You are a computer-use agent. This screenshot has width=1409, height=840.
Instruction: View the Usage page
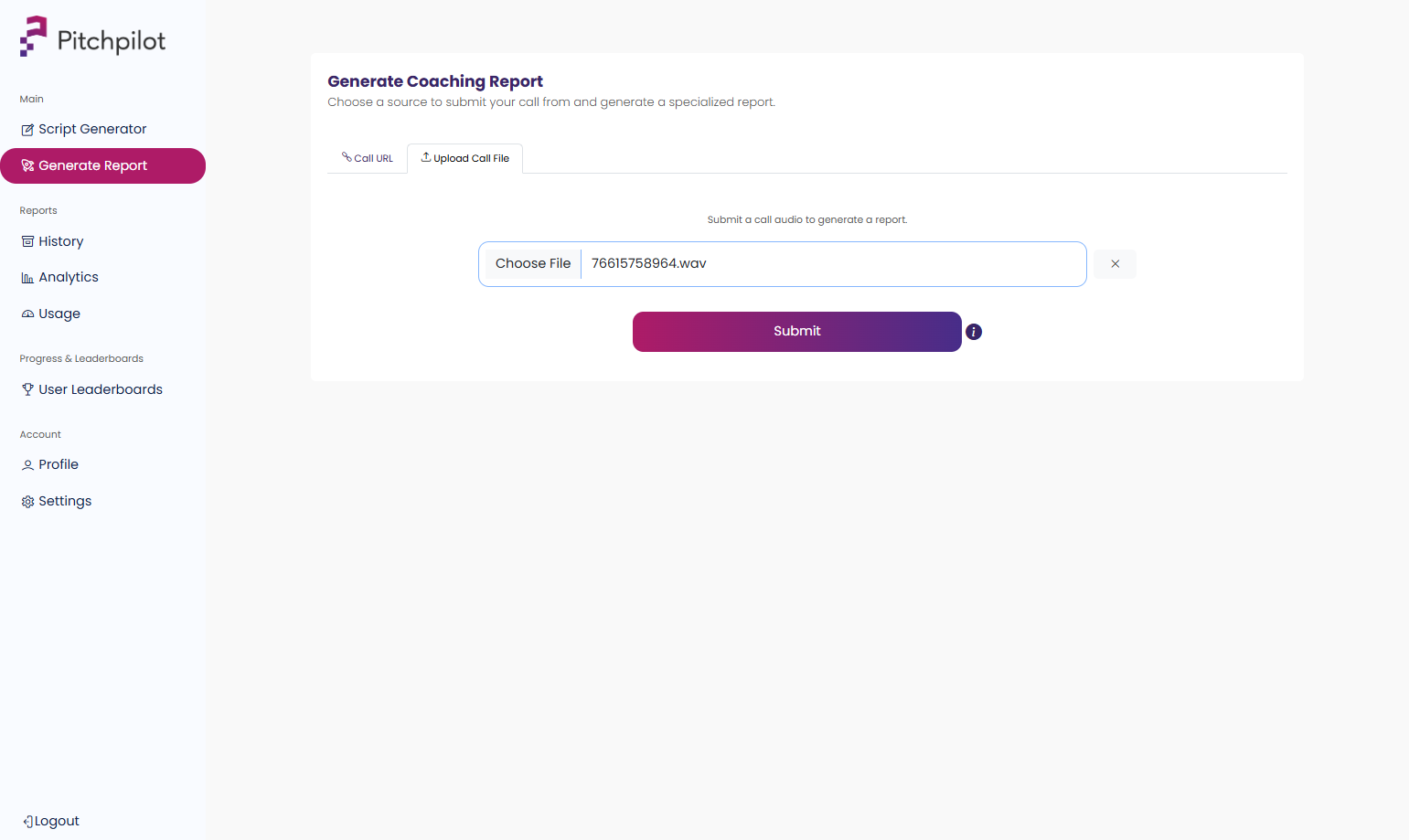coord(102,314)
